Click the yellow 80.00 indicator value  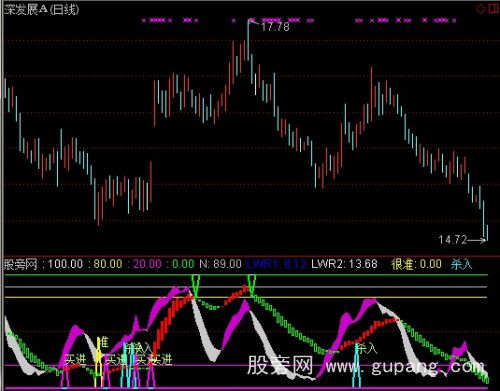[x=108, y=264]
